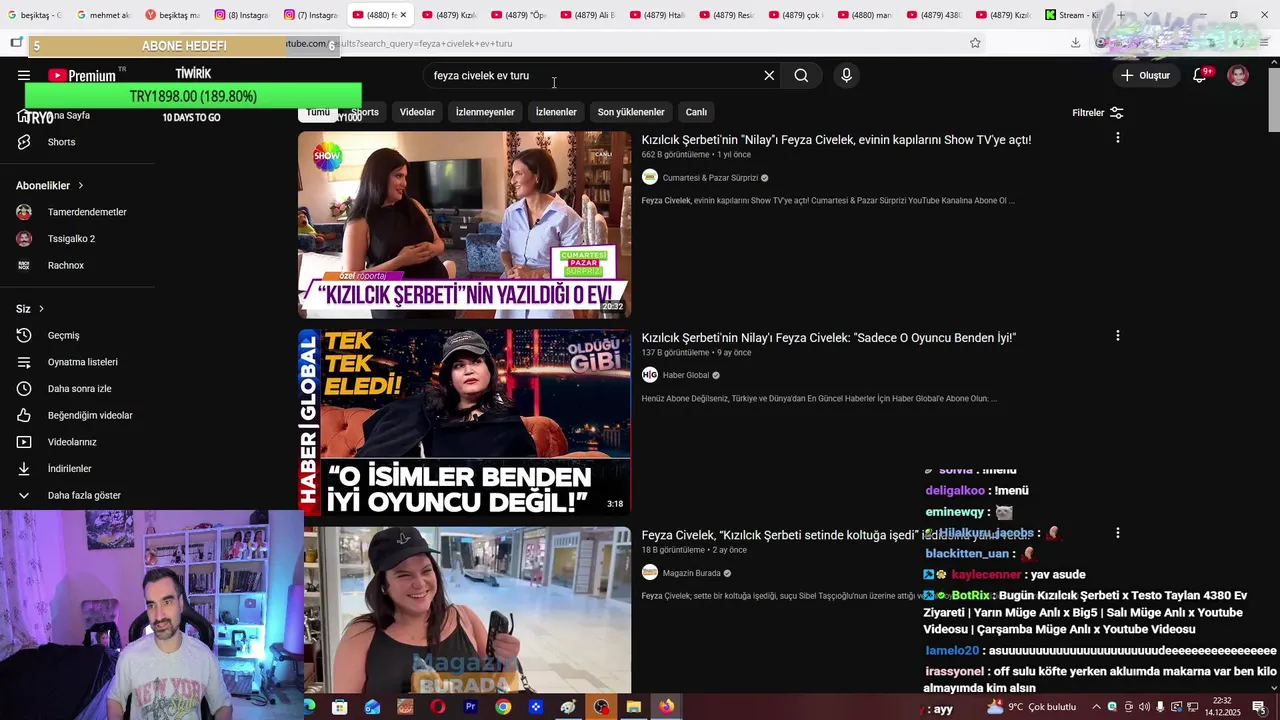Select the Tümü filter chip
The height and width of the screenshot is (720, 1280).
click(318, 112)
